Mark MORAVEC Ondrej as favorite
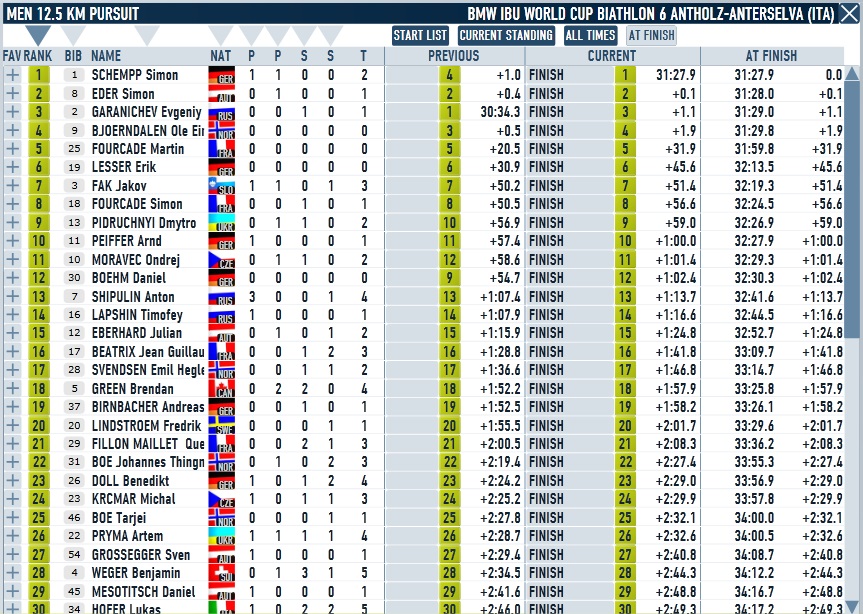This screenshot has height=614, width=863. [12, 259]
